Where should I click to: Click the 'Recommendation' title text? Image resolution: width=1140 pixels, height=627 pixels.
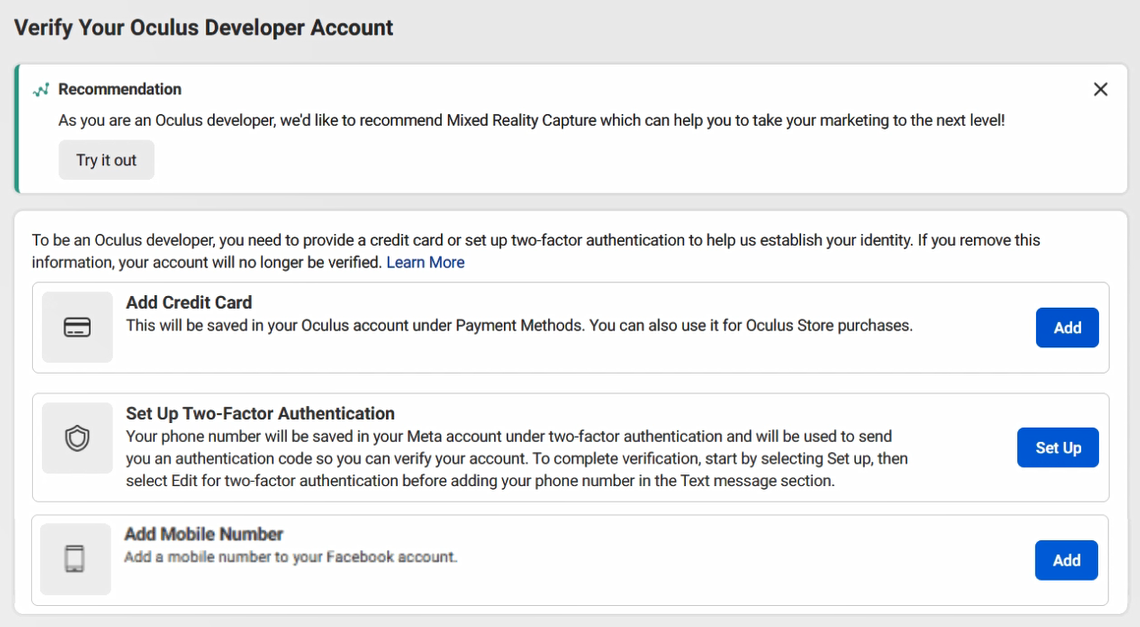pyautogui.click(x=120, y=89)
